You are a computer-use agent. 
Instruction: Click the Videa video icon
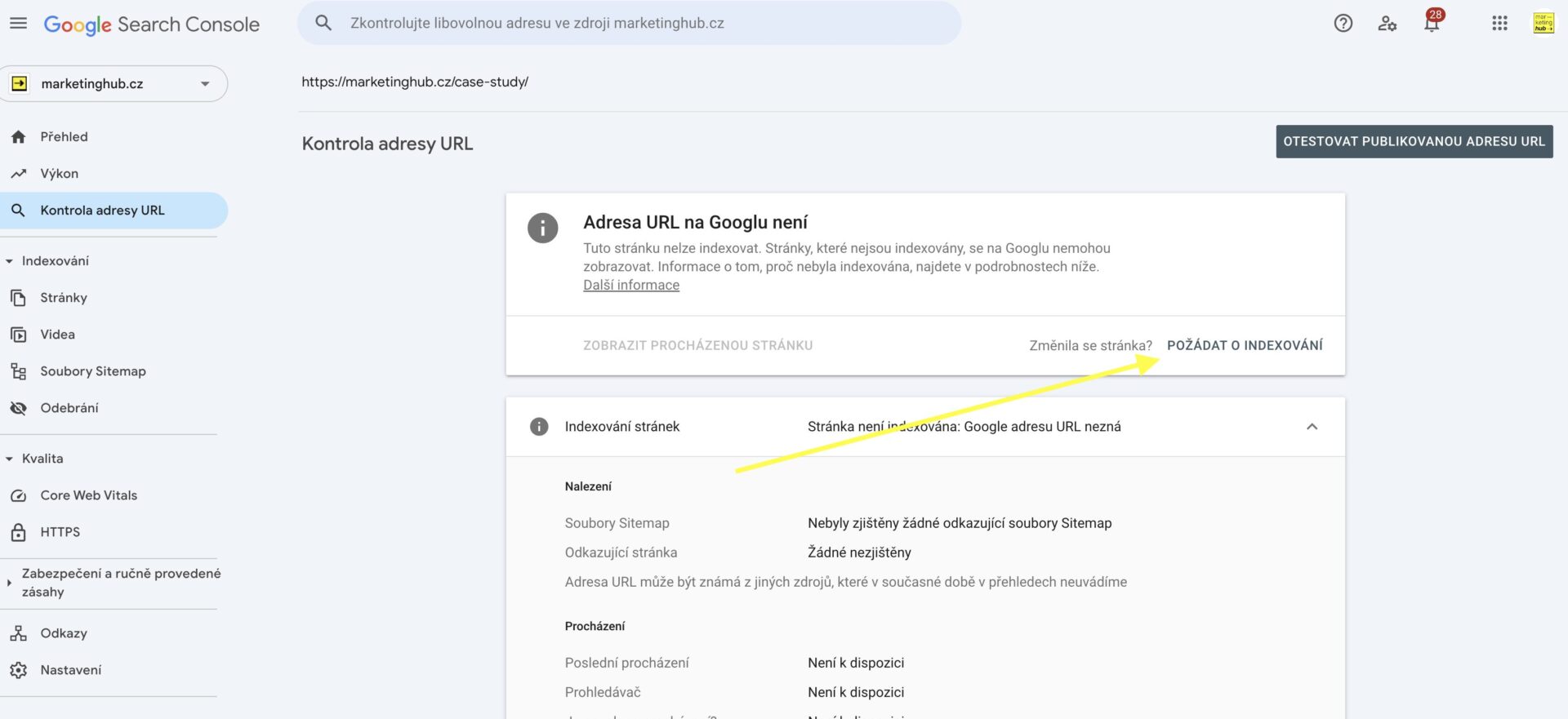click(x=19, y=335)
